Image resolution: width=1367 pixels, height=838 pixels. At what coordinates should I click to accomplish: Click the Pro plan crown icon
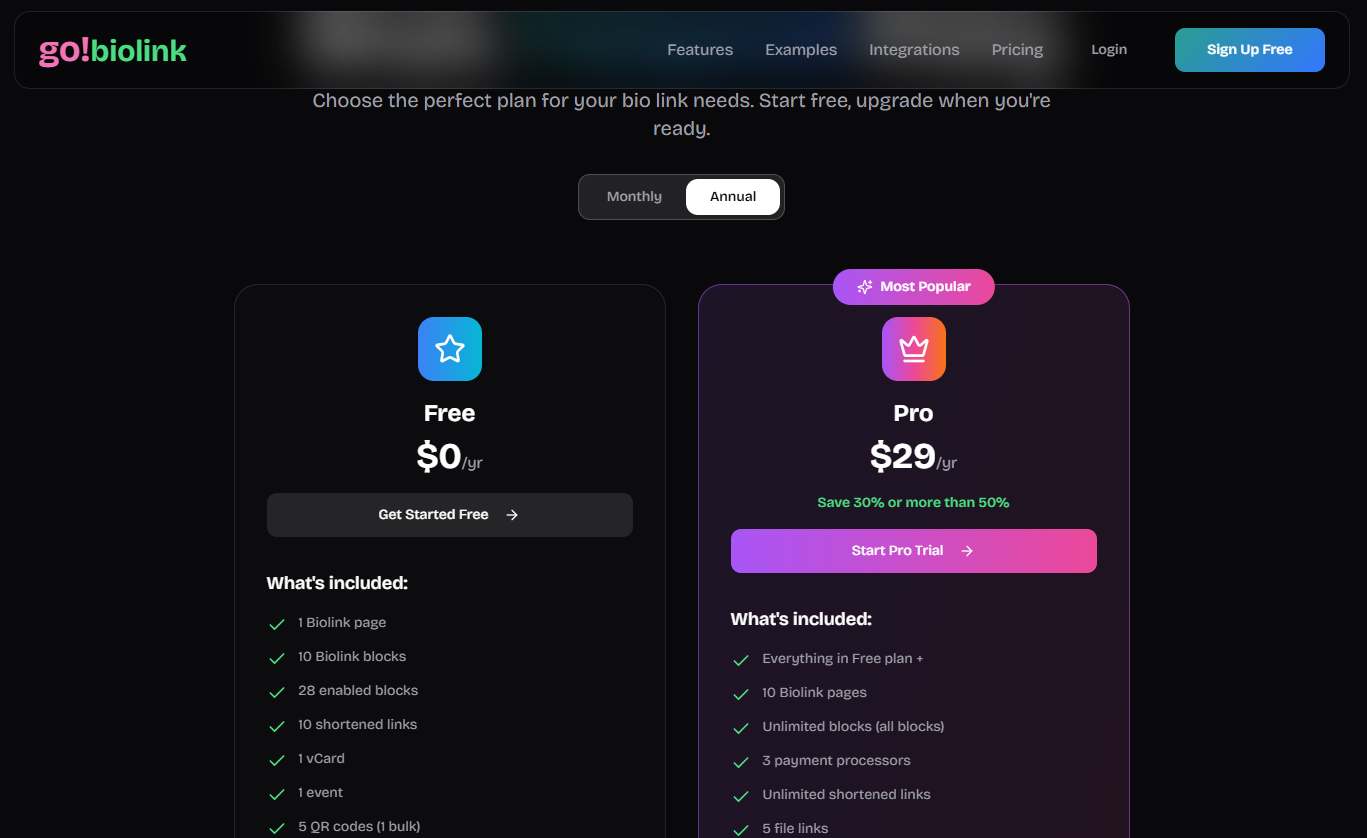click(914, 349)
